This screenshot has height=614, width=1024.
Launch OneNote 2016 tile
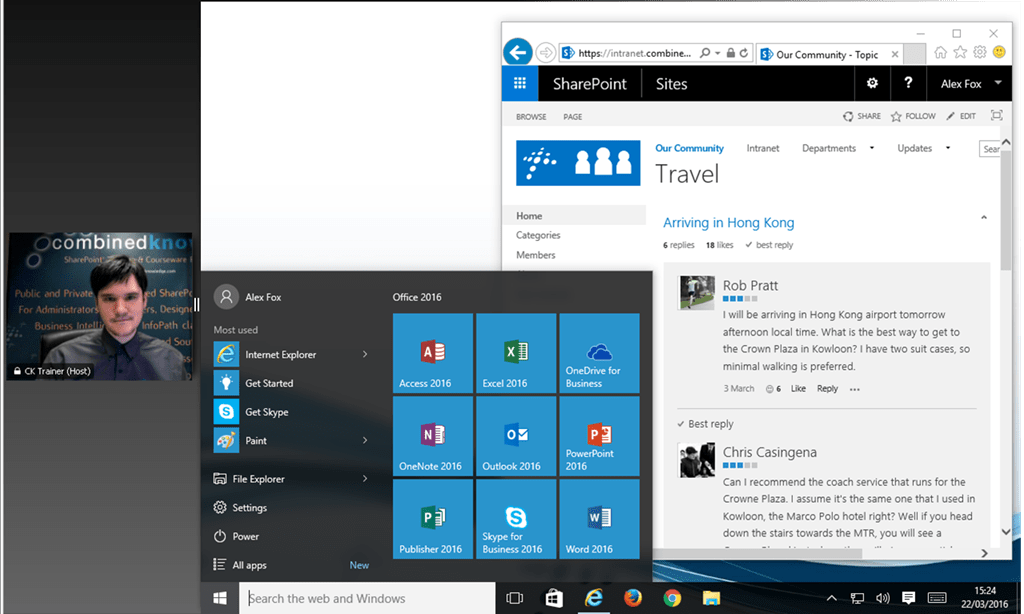tap(432, 436)
